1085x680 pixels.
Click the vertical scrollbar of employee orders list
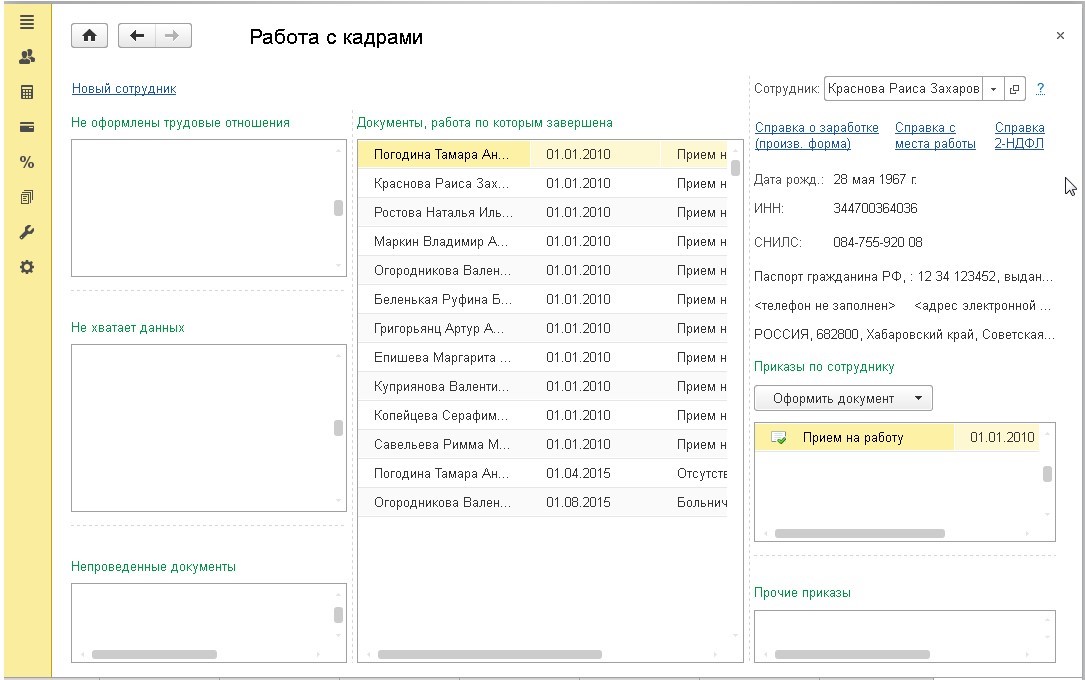(1048, 474)
